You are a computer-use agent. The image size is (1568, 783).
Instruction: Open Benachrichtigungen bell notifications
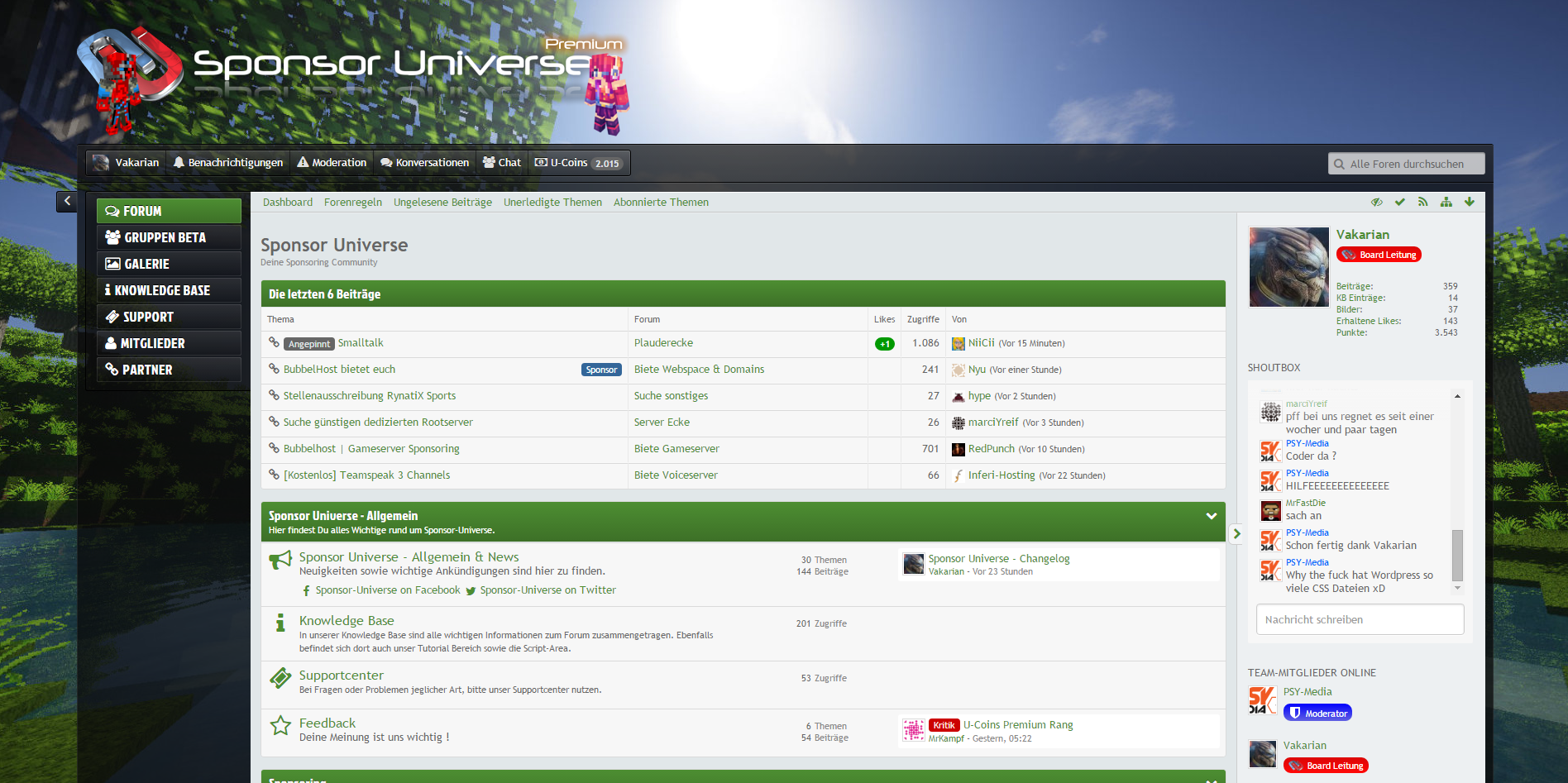click(227, 163)
